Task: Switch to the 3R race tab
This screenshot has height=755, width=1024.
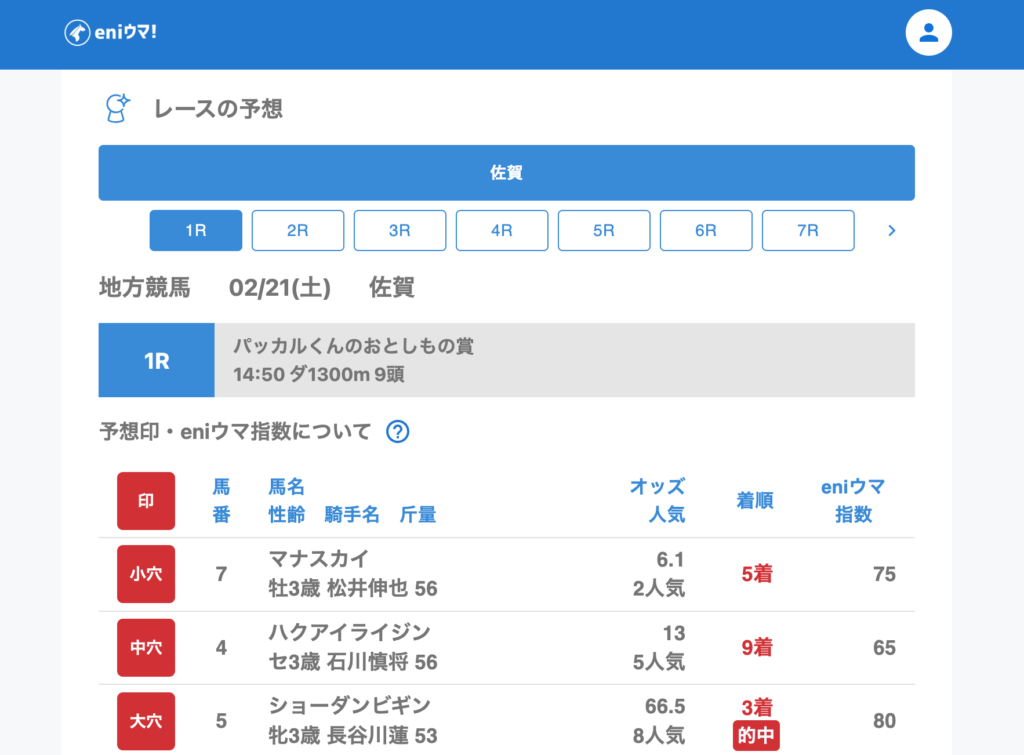Action: point(400,230)
